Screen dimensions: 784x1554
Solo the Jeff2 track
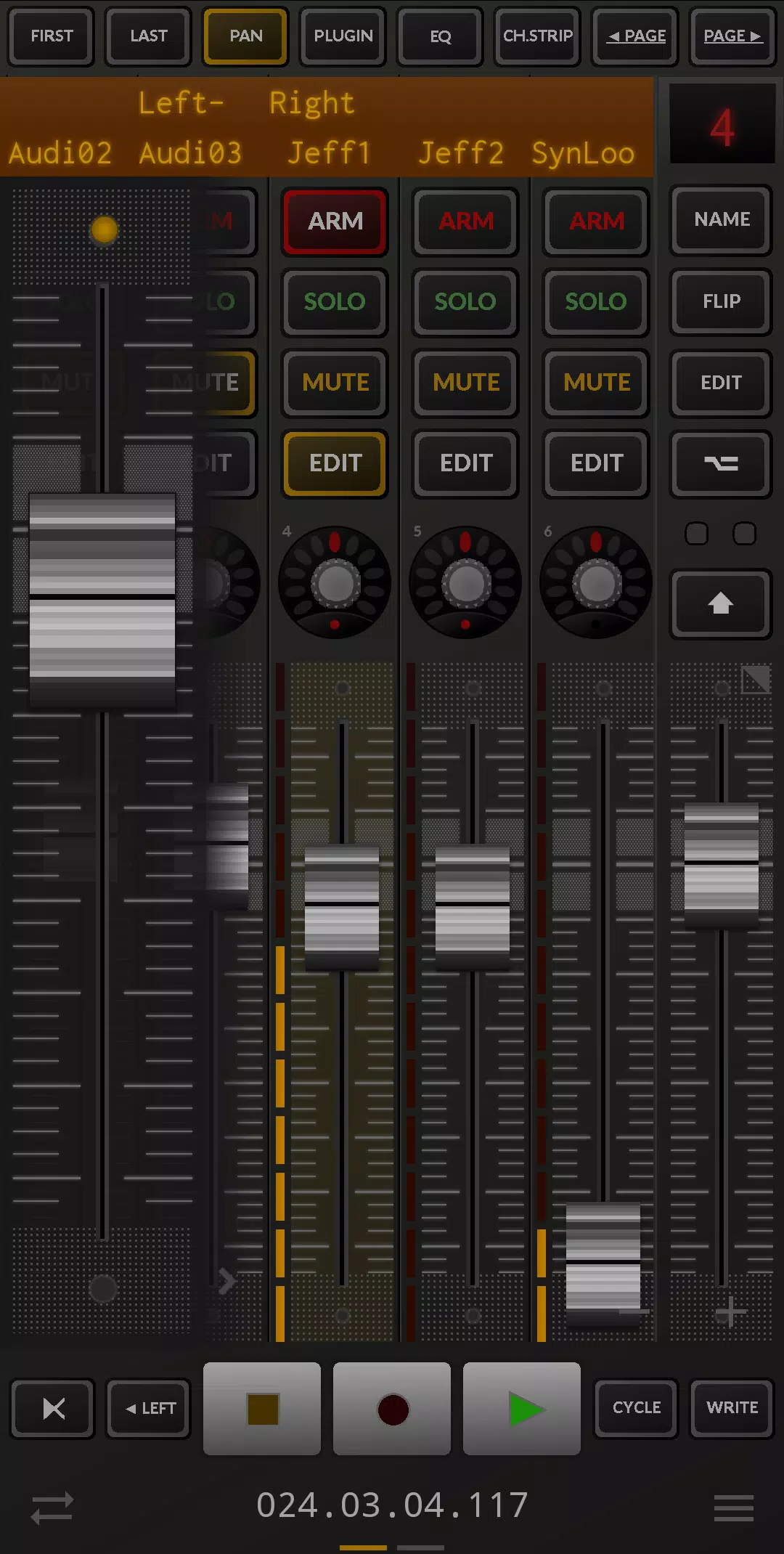point(465,302)
